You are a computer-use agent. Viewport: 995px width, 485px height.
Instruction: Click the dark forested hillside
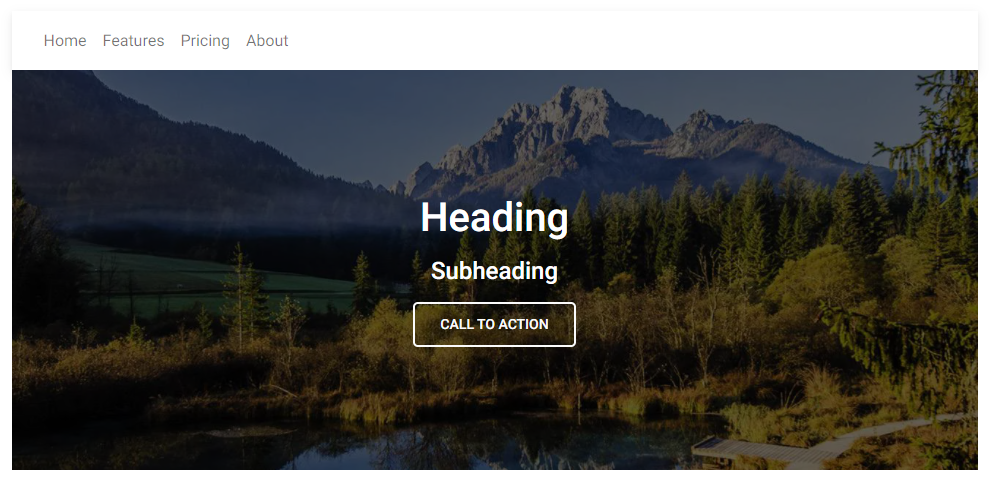pos(159,159)
